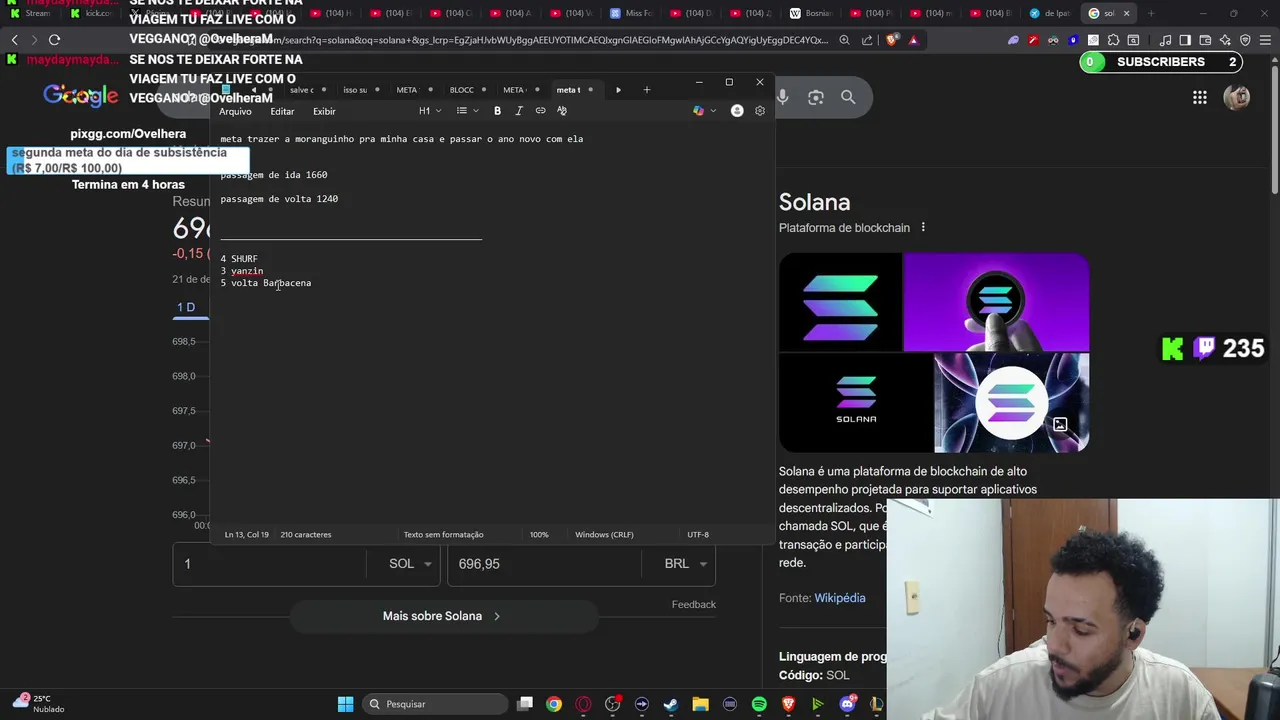Toggle browser sidebar panel icon

pyautogui.click(x=1185, y=40)
